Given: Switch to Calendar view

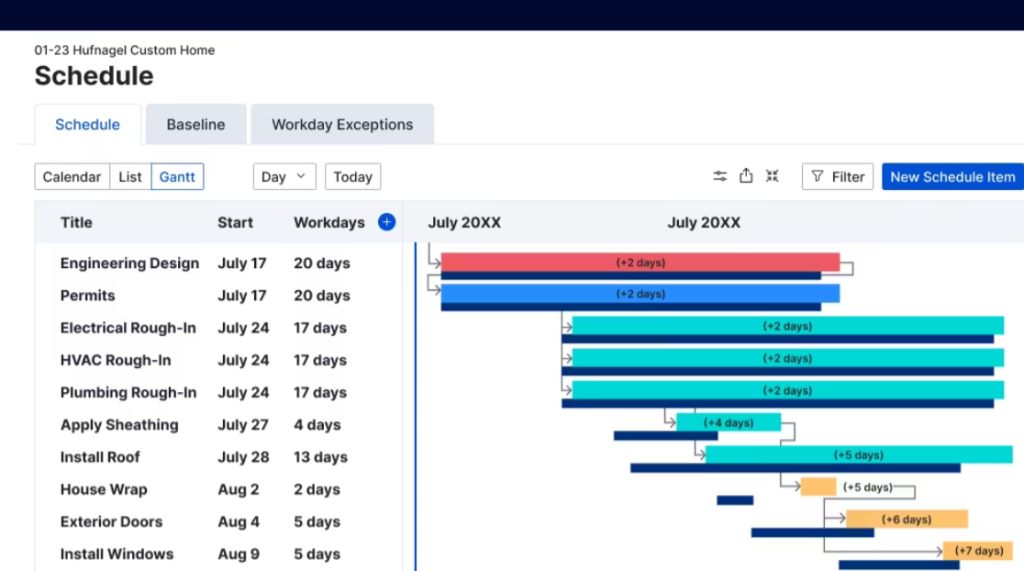Looking at the screenshot, I should tap(72, 177).
